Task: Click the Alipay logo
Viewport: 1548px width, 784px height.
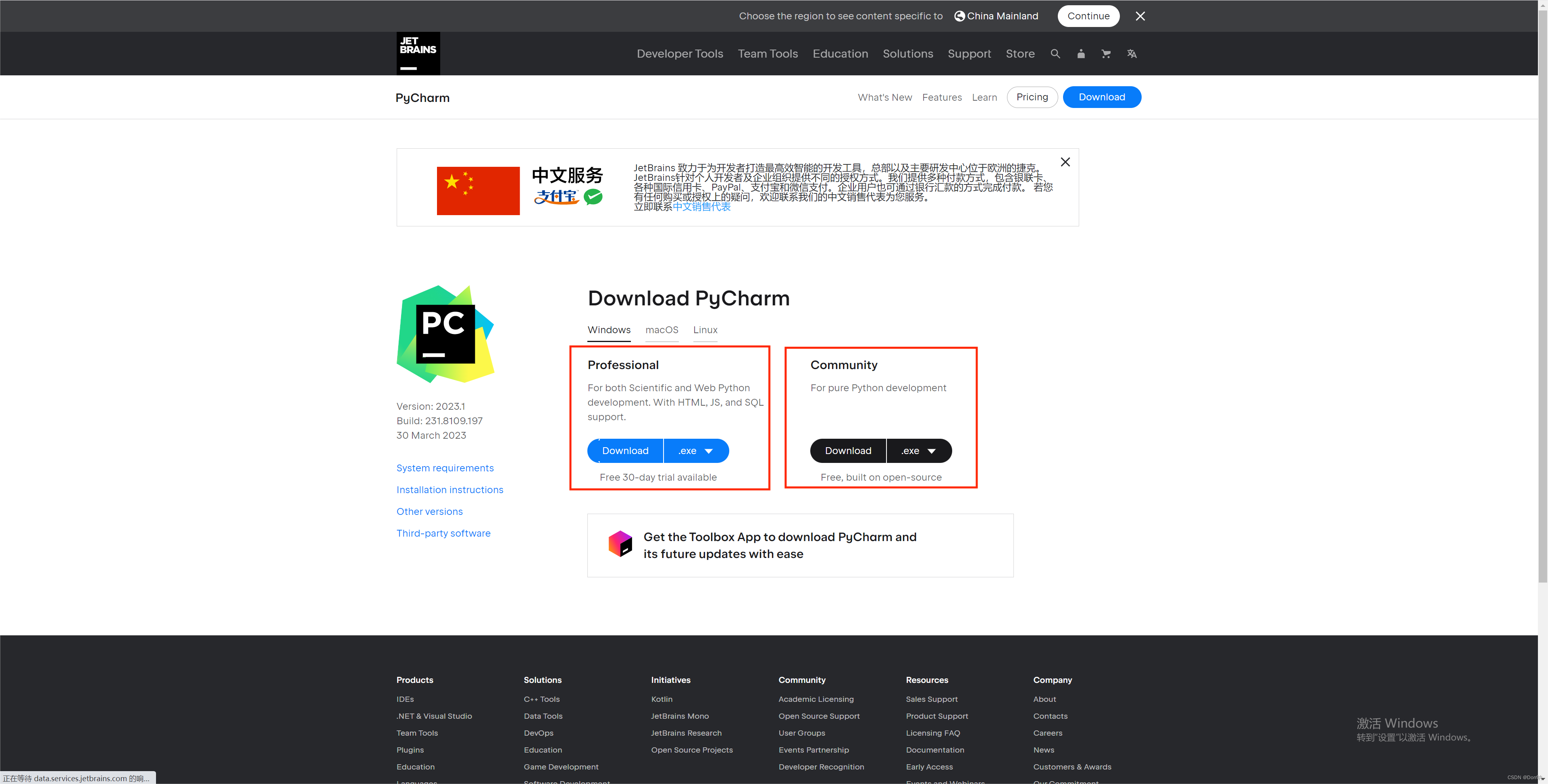Action: coord(556,197)
